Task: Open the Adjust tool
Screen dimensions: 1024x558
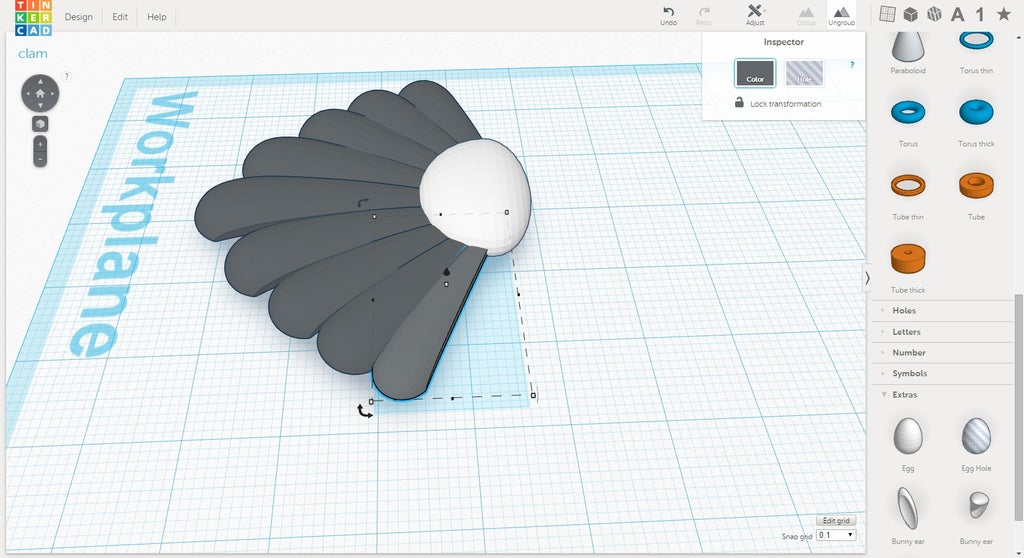Action: [755, 15]
